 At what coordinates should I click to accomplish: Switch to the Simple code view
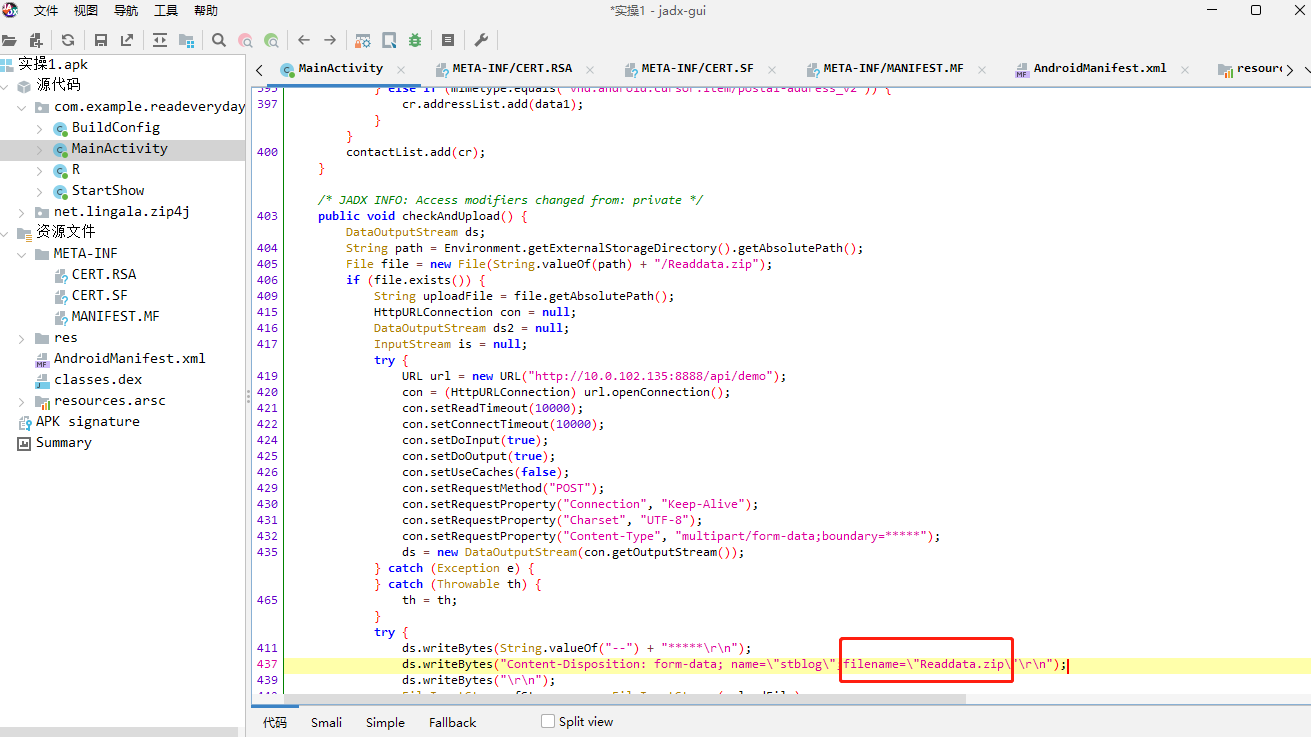point(385,722)
